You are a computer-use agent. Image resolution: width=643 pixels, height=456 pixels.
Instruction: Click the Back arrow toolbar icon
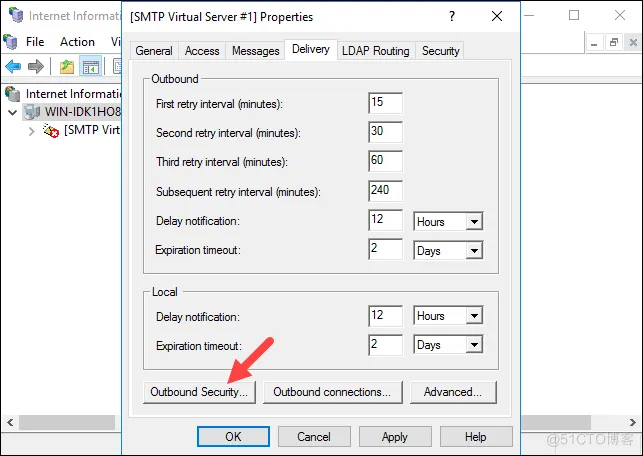coord(13,66)
